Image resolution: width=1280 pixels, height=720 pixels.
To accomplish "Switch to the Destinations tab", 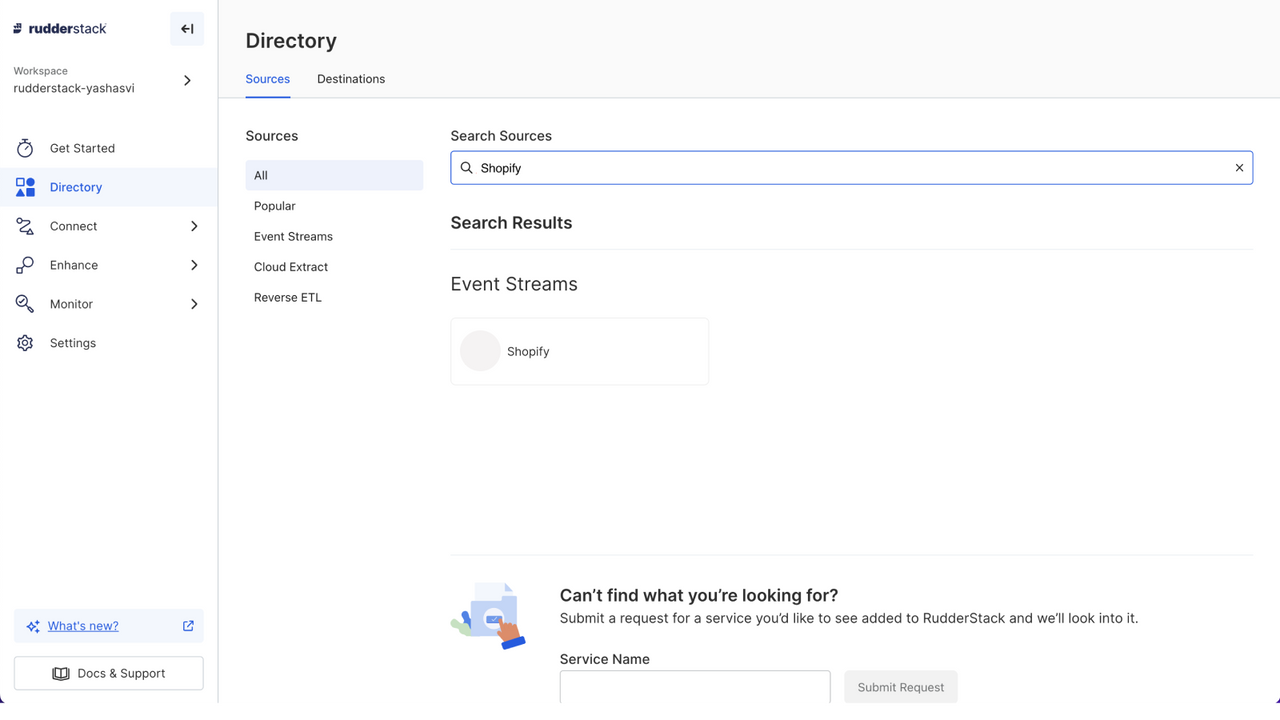I will click(x=351, y=79).
